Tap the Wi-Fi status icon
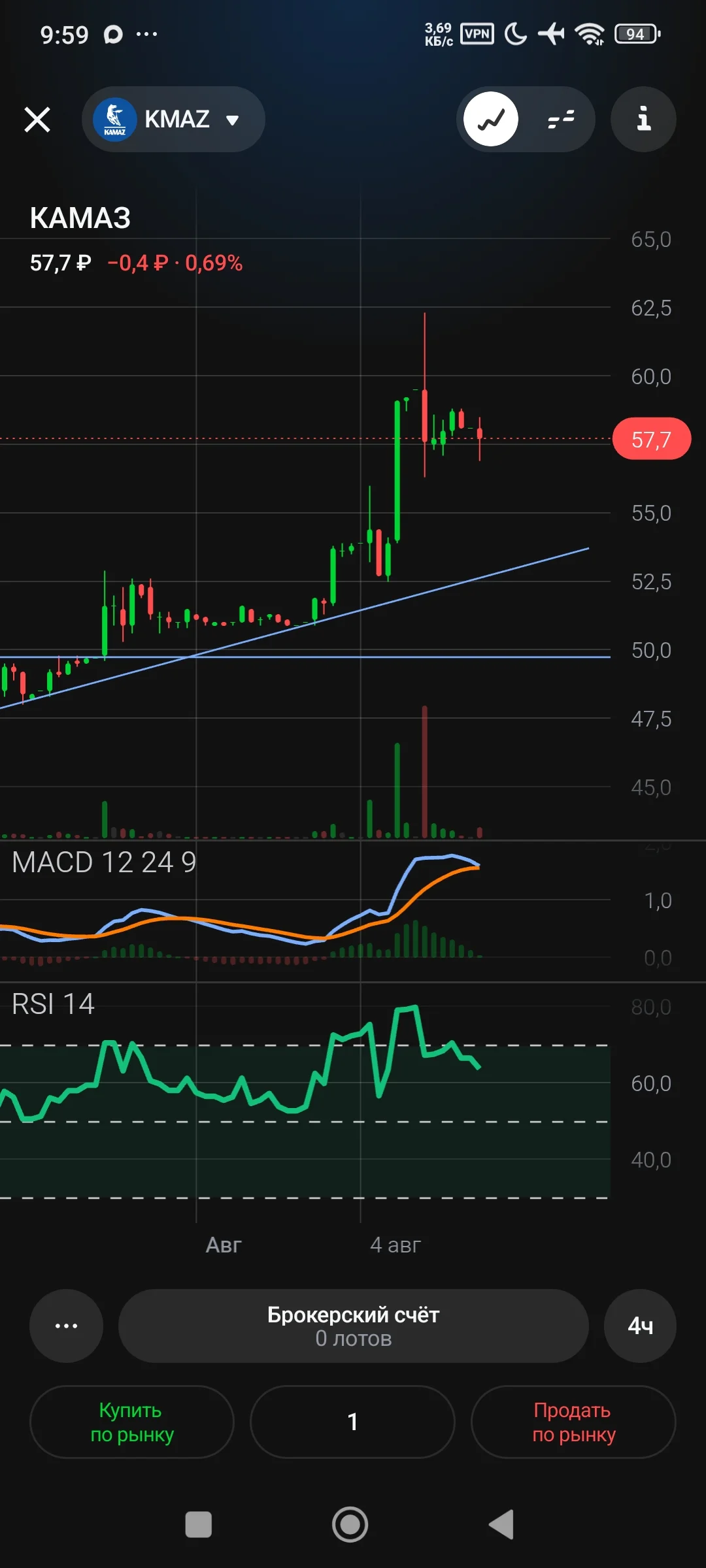706x1568 pixels. (590, 34)
